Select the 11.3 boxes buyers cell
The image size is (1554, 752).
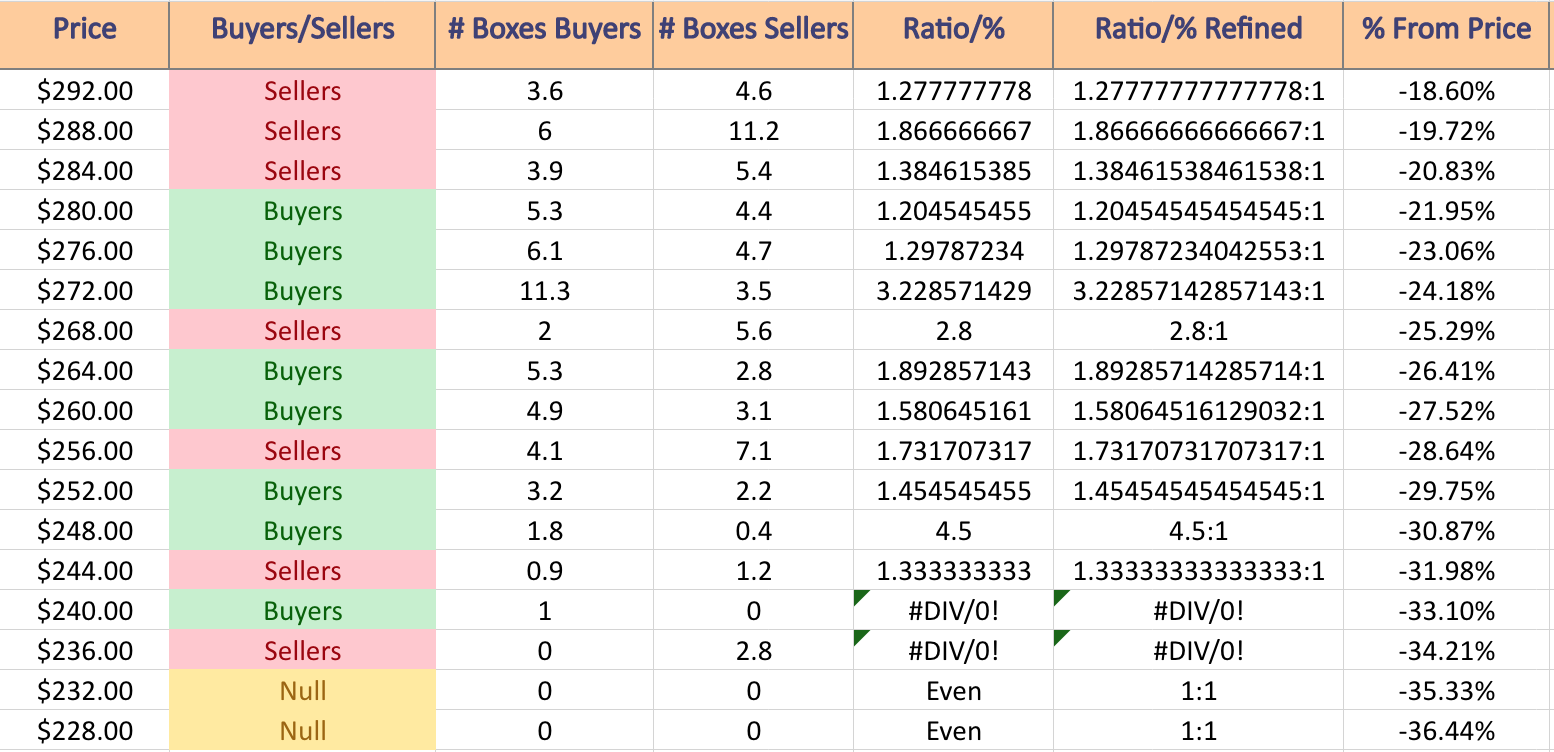(544, 291)
